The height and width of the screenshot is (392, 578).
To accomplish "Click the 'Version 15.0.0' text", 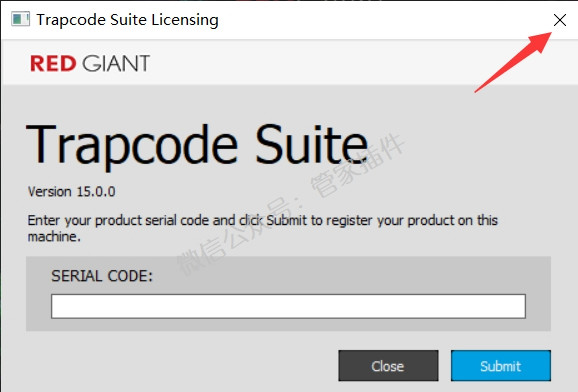I will [72, 192].
